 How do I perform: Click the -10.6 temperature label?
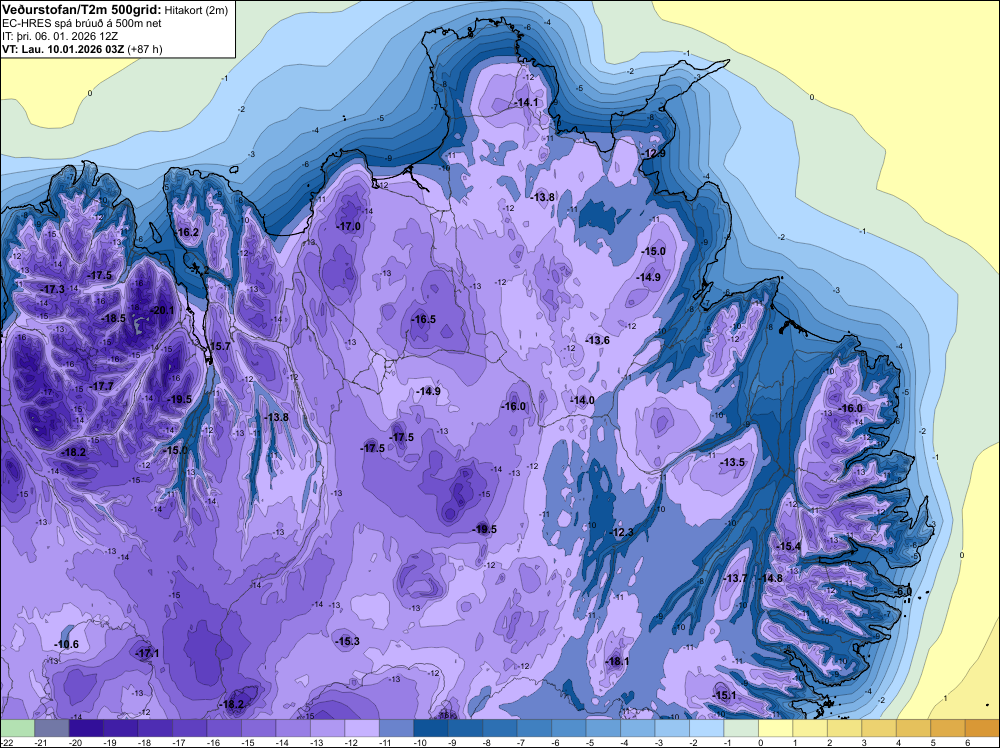click(x=67, y=645)
